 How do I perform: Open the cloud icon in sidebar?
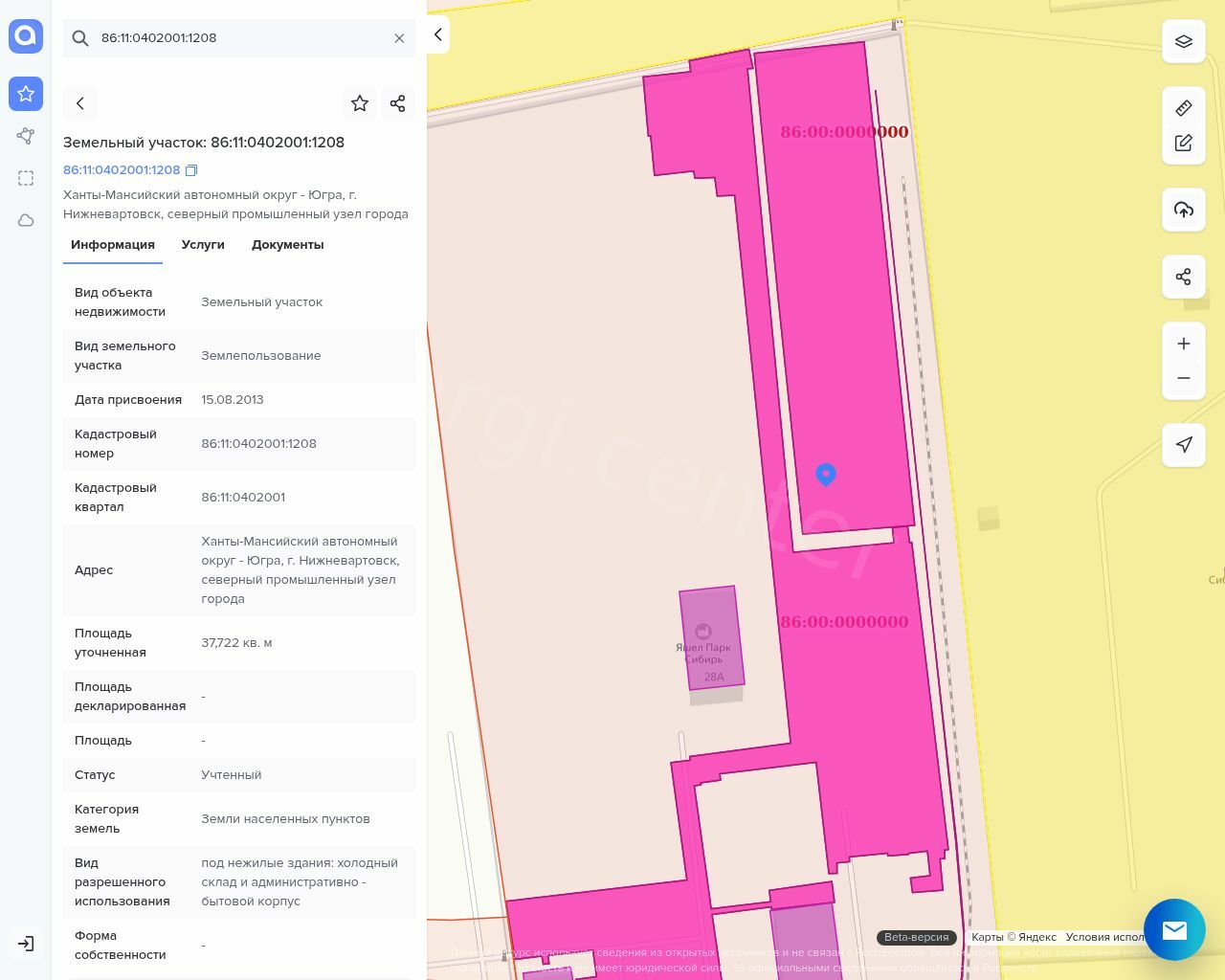[x=26, y=220]
